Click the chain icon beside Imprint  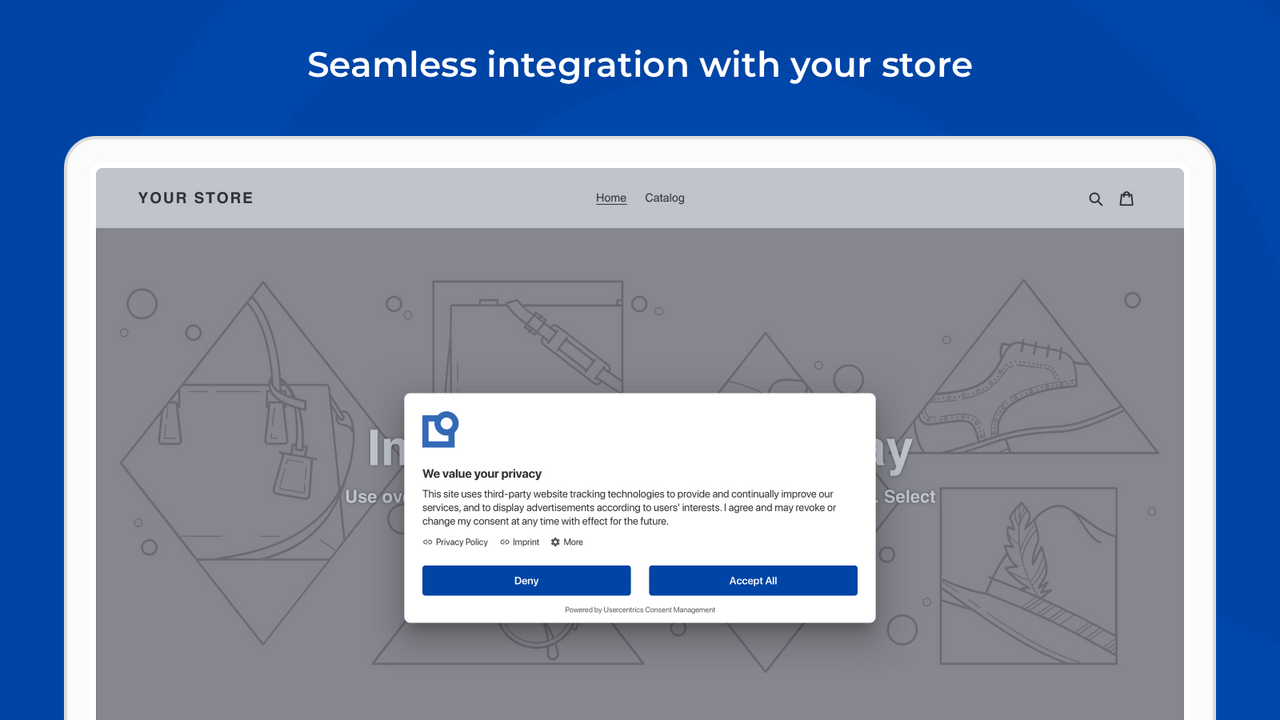[x=505, y=542]
